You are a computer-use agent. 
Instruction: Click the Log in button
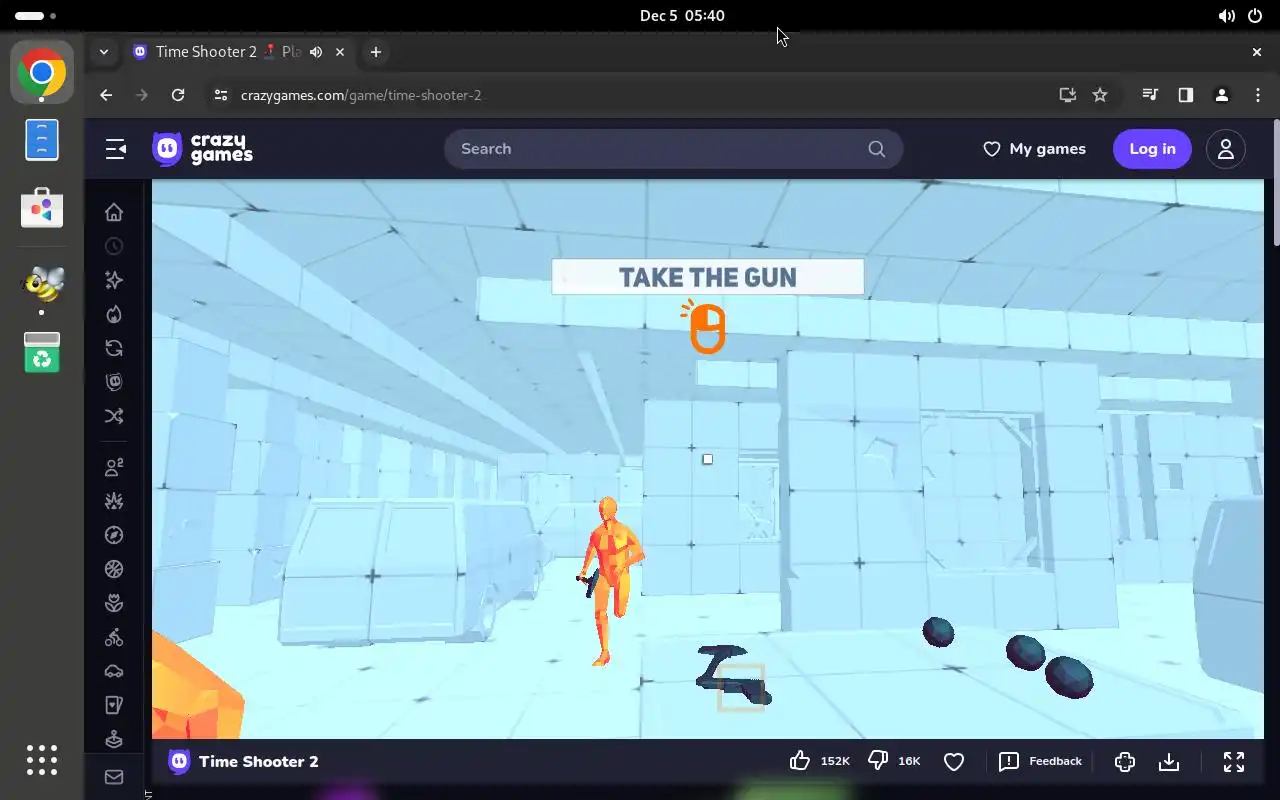coord(1152,149)
